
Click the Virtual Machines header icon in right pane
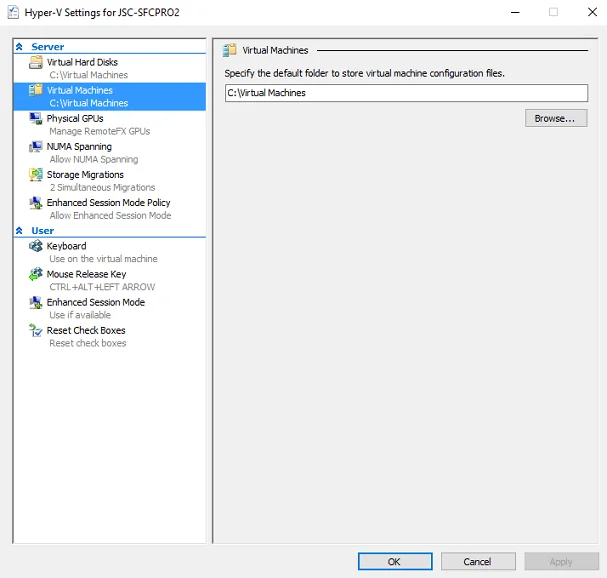229,50
